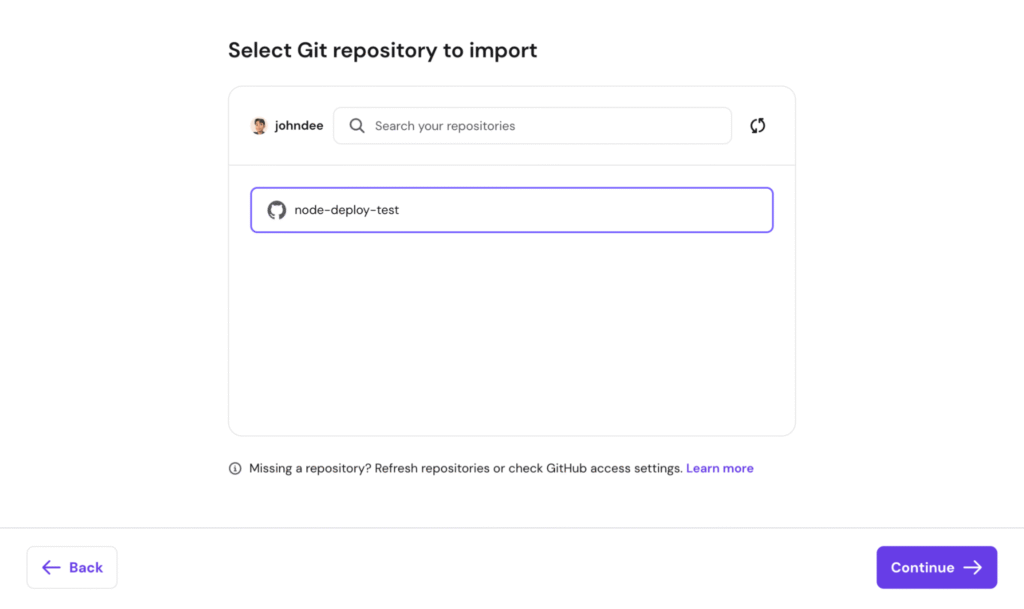
Task: Open the Learn more link
Action: [719, 468]
